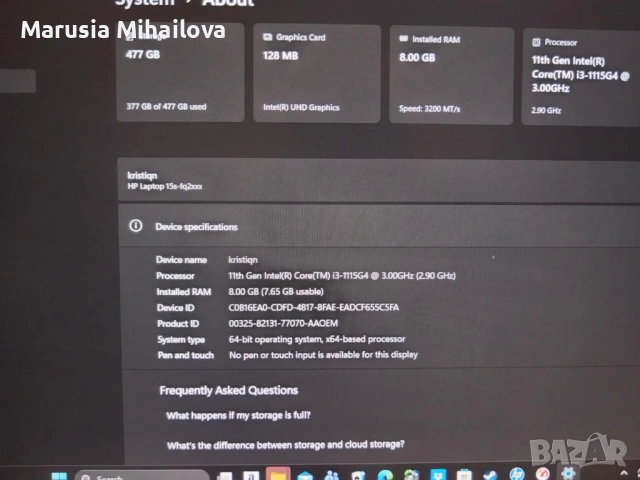Open Microsoft Store from the taskbar
Viewport: 640px width, 480px height.
coord(464,475)
